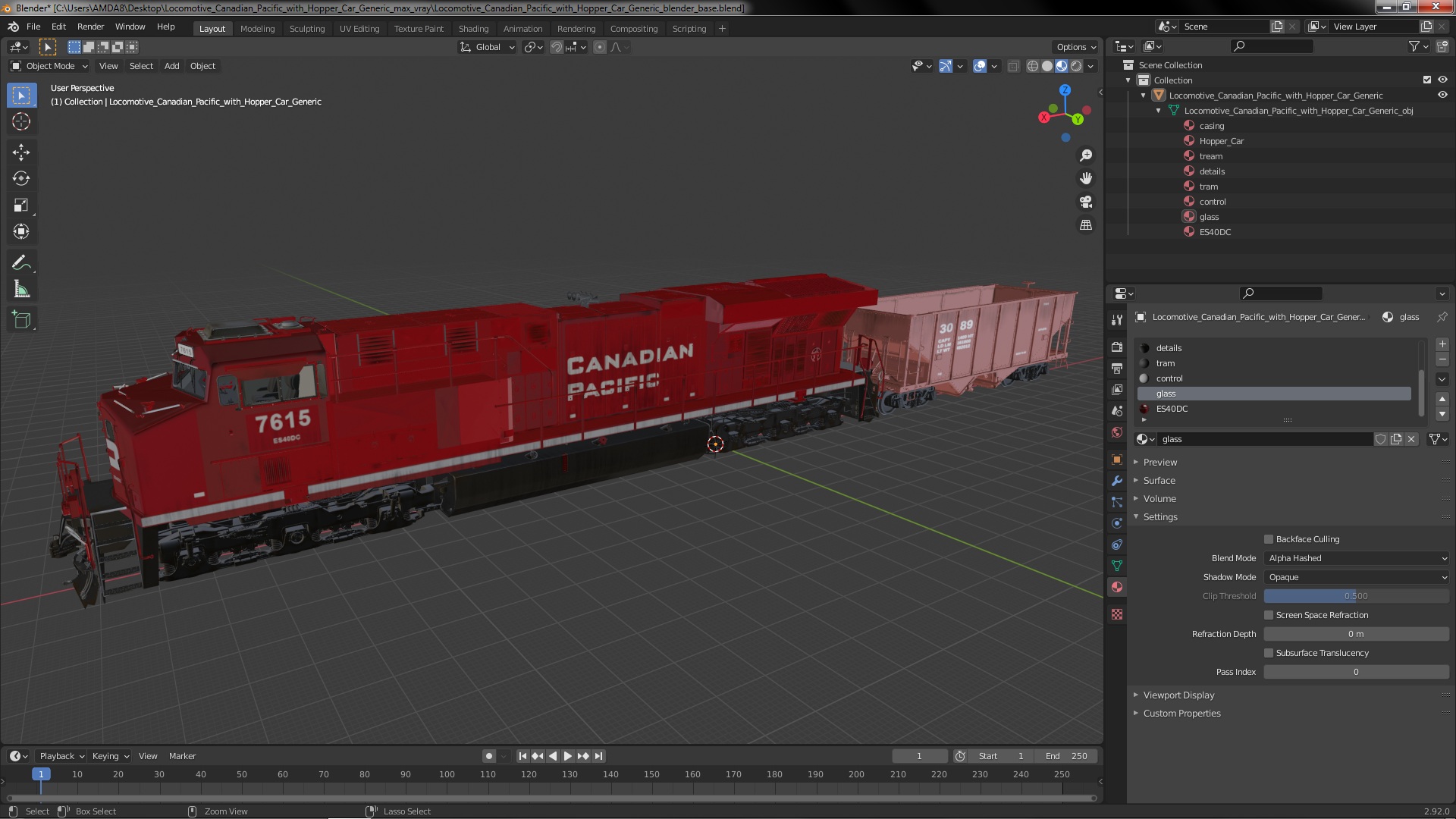The height and width of the screenshot is (819, 1456).
Task: Switch to the Shading workspace tab
Action: click(473, 29)
